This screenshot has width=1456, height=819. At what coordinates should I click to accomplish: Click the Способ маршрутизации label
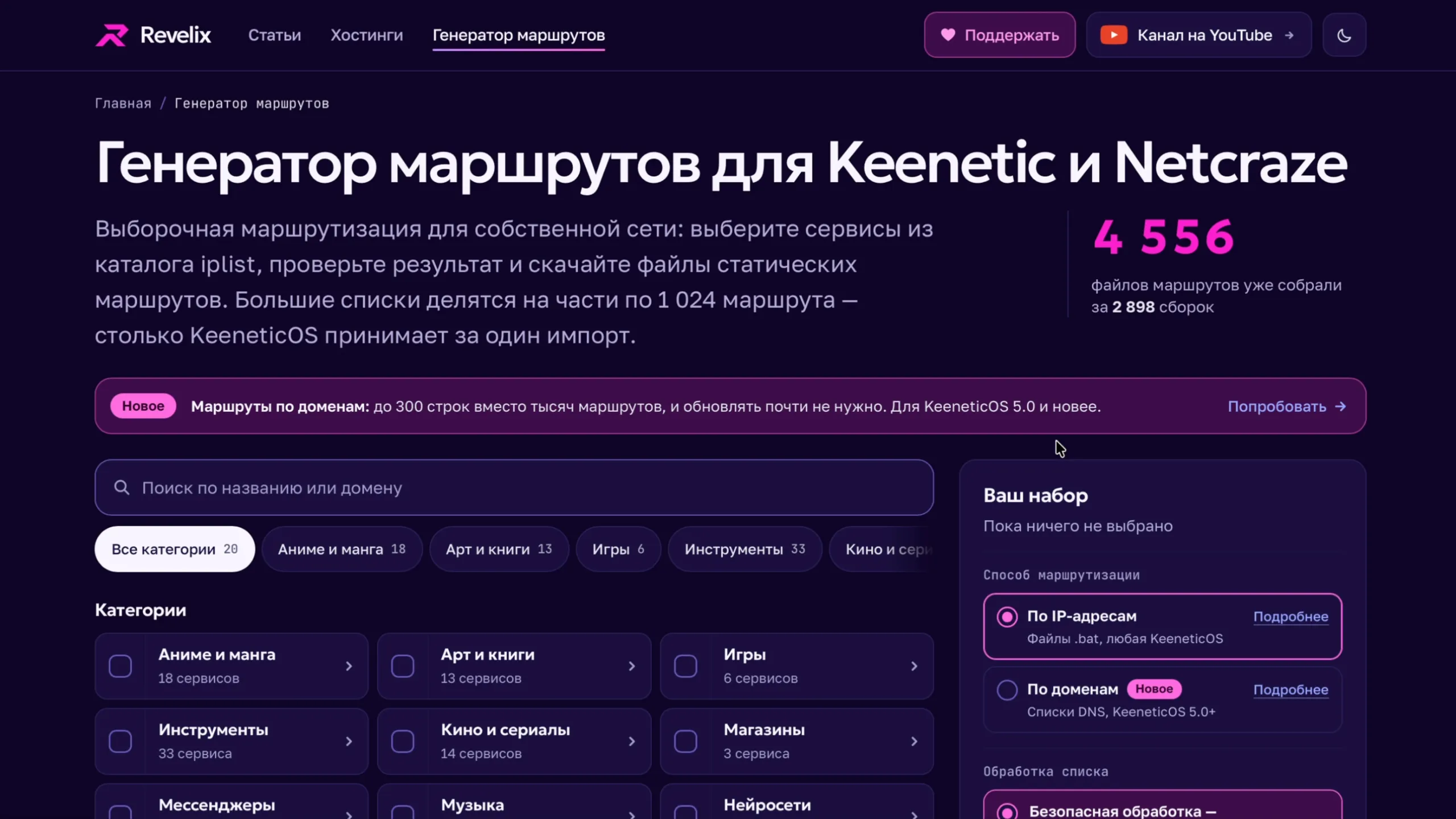click(1061, 575)
